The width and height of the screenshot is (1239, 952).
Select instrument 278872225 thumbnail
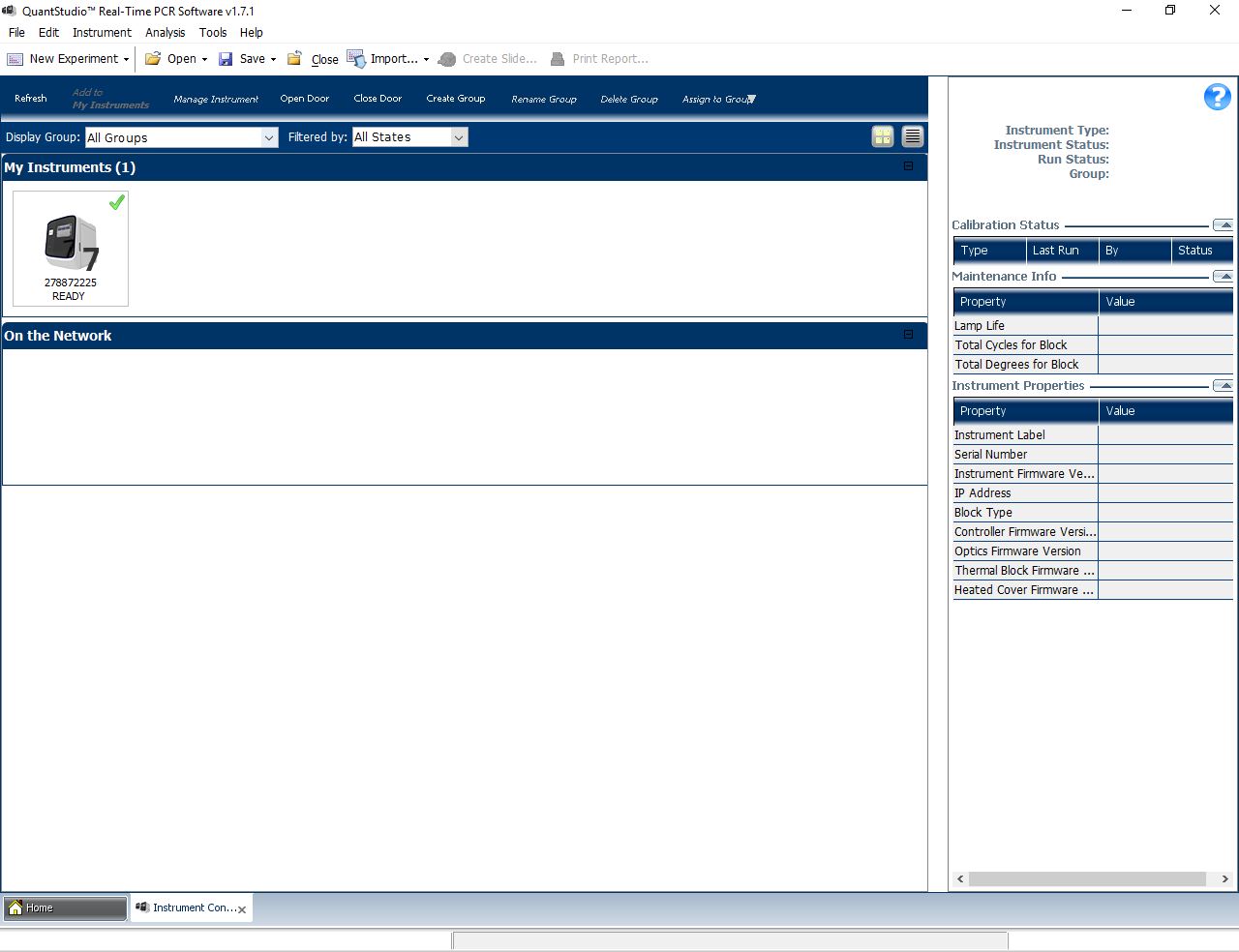pyautogui.click(x=71, y=248)
